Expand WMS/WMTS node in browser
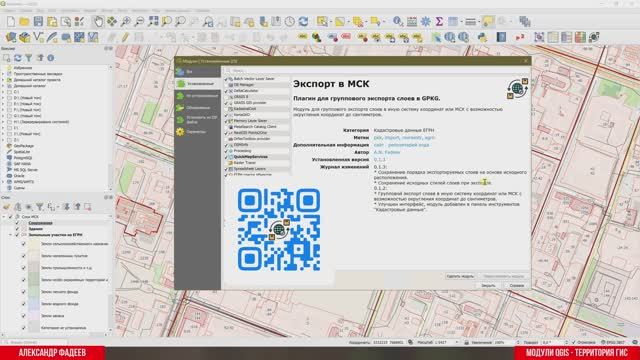 coord(3,182)
